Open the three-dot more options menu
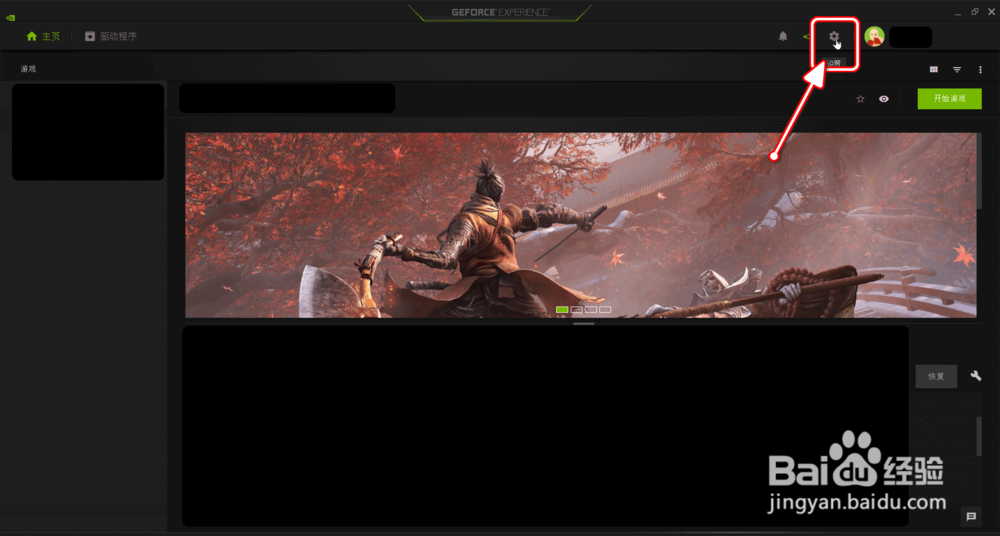Image resolution: width=1000 pixels, height=536 pixels. [x=981, y=69]
